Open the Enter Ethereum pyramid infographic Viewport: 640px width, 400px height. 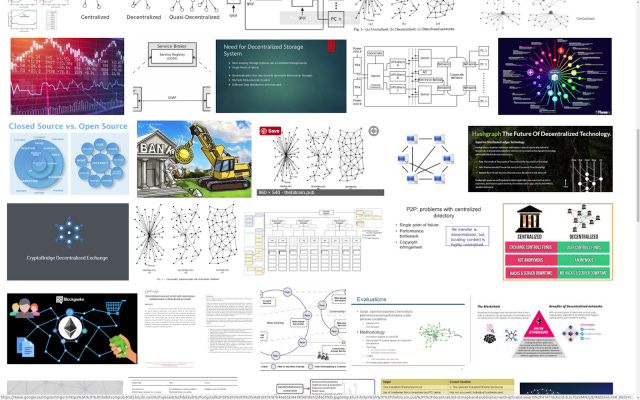542,331
